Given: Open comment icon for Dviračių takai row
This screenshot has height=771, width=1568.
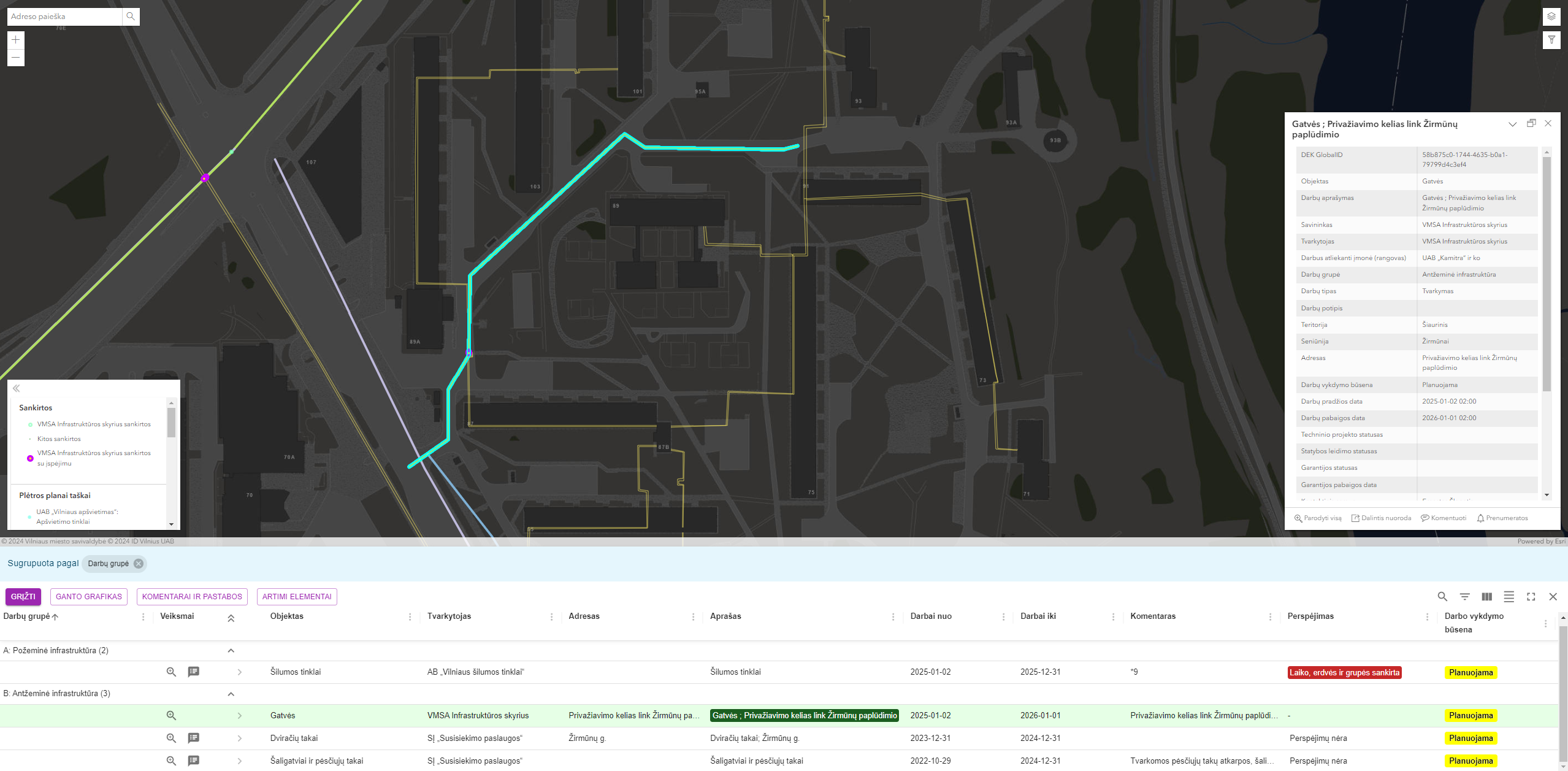Looking at the screenshot, I should point(194,738).
